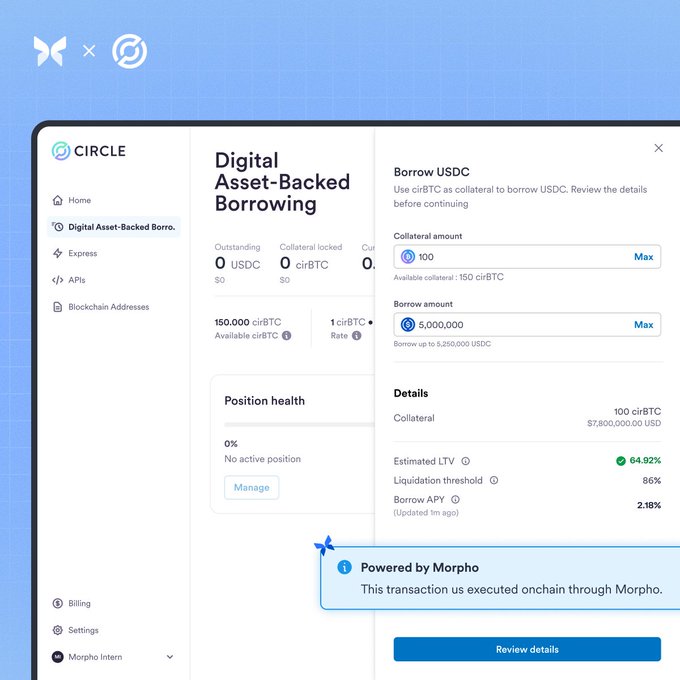Click the 'Borrow USDC' panel title
This screenshot has width=680, height=680.
point(432,172)
